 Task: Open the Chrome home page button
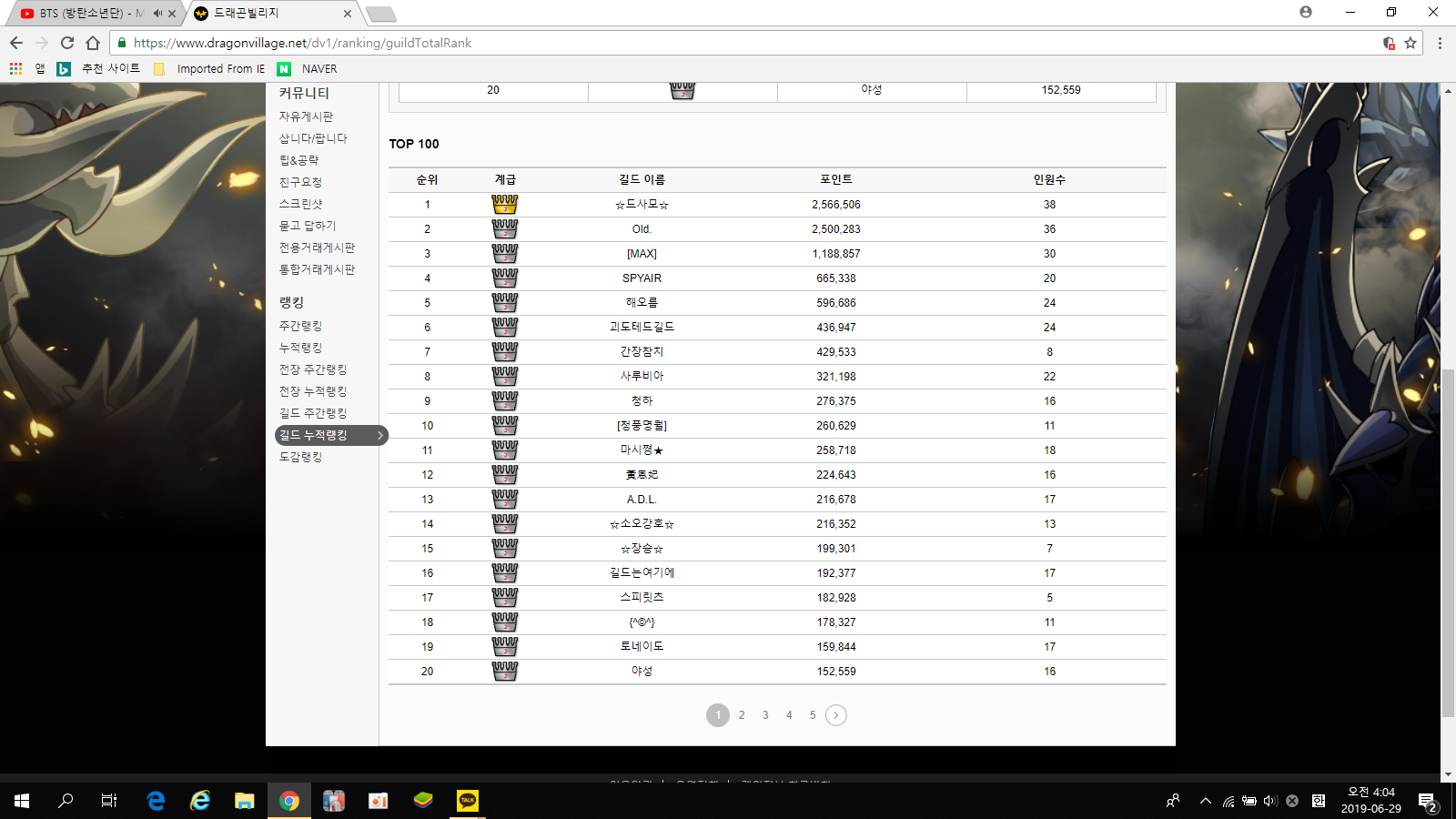[x=93, y=43]
